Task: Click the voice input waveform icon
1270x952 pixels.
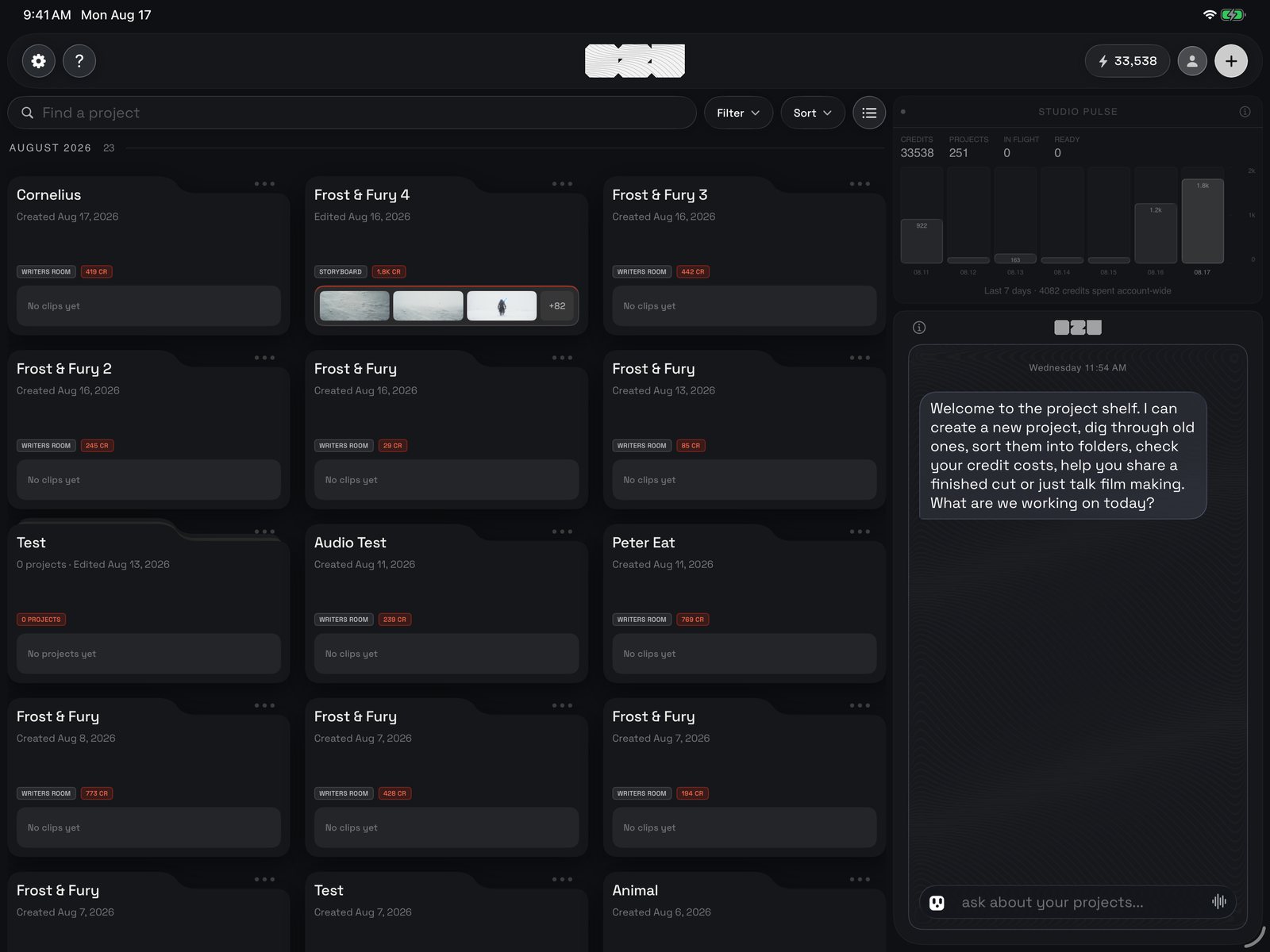Action: tap(1219, 901)
